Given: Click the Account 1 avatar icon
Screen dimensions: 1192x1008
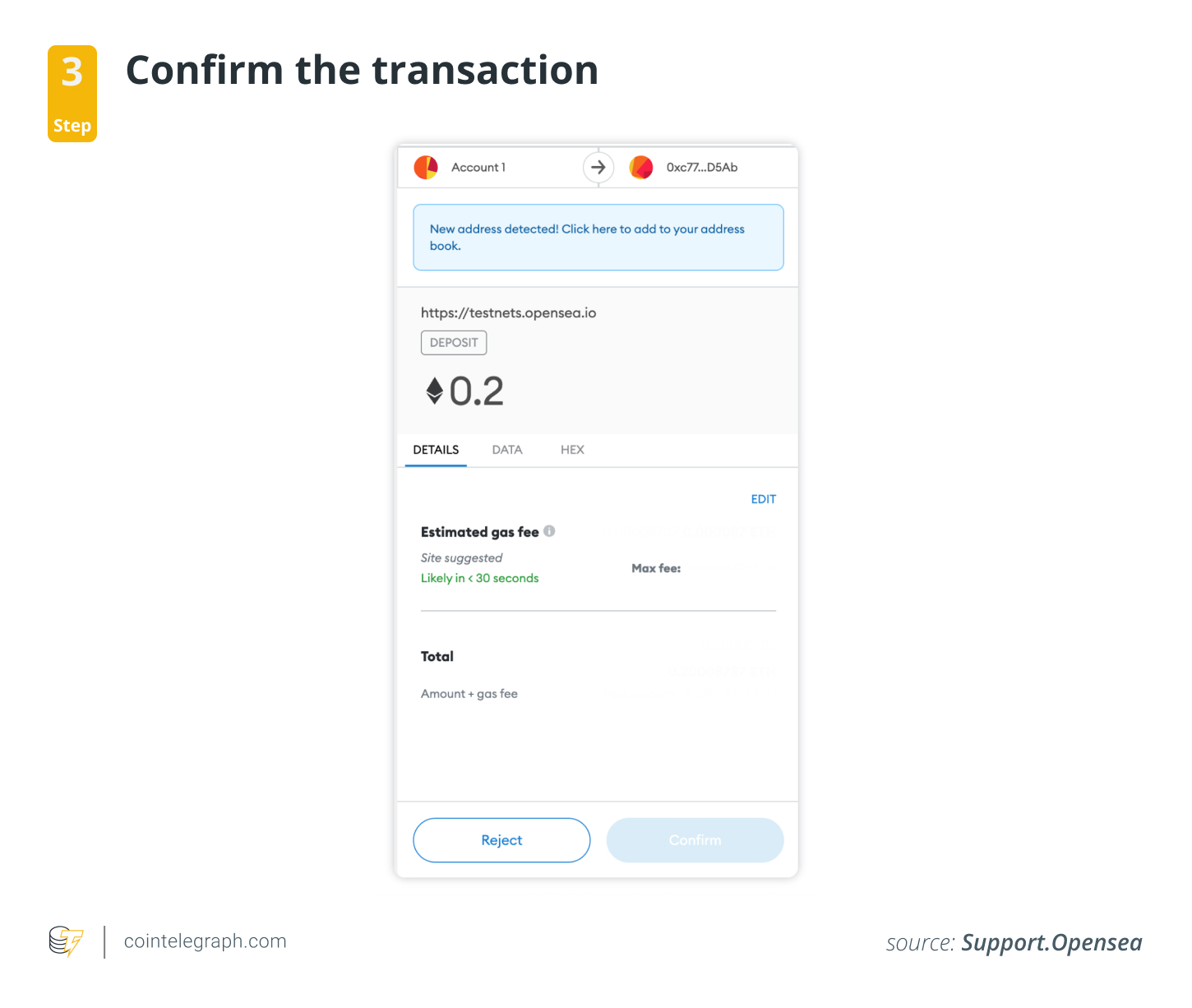Looking at the screenshot, I should click(x=425, y=167).
